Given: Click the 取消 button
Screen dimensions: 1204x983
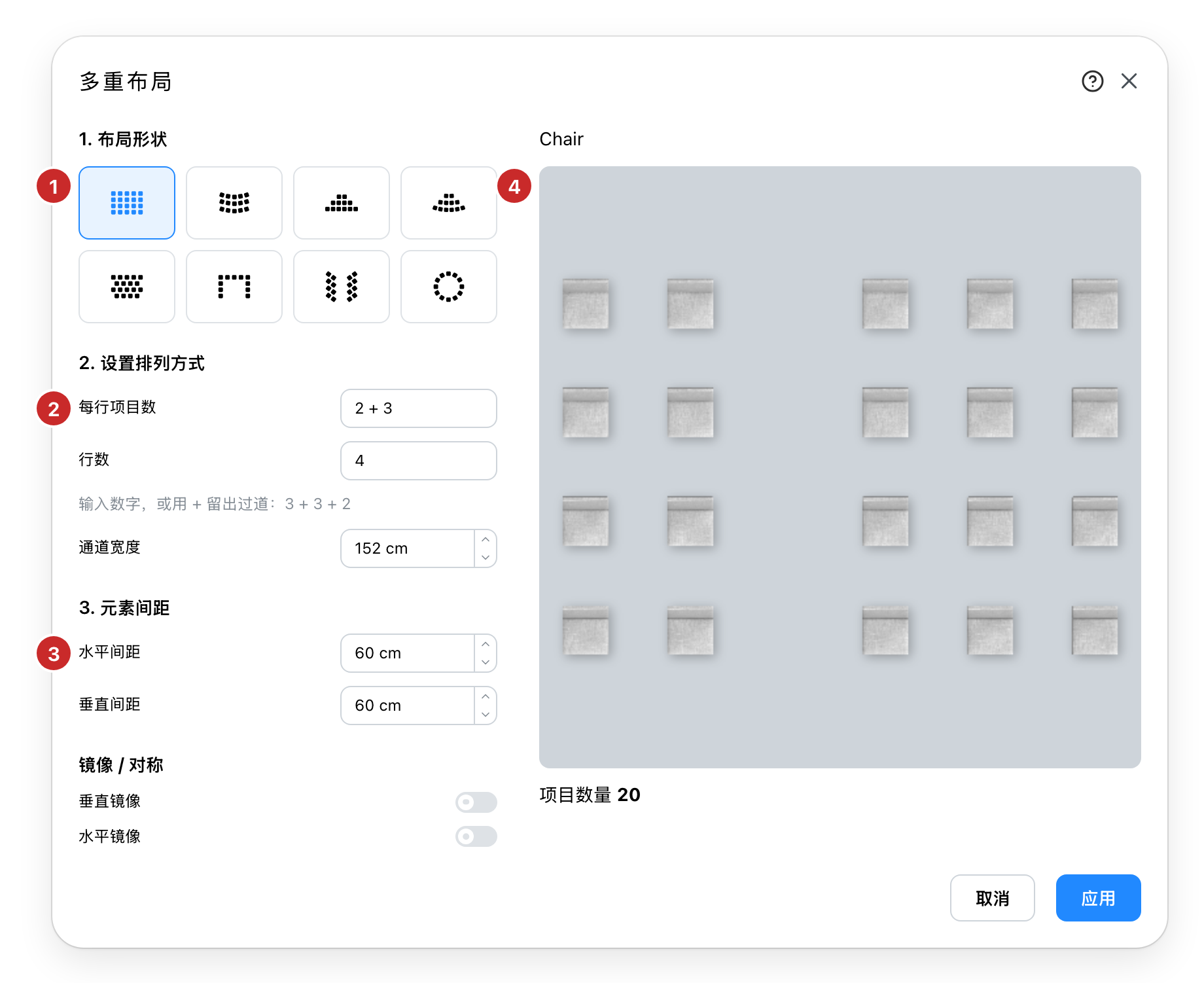Looking at the screenshot, I should tap(993, 898).
